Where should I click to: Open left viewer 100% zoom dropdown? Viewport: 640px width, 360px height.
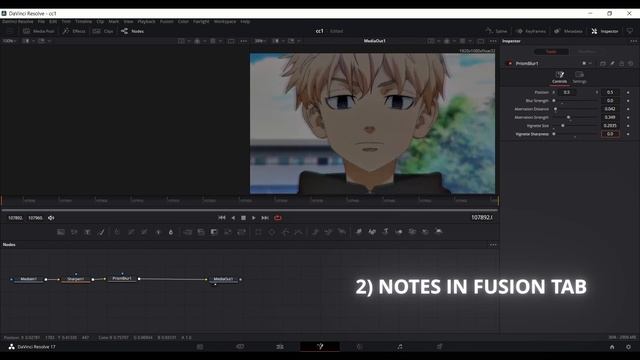point(9,41)
